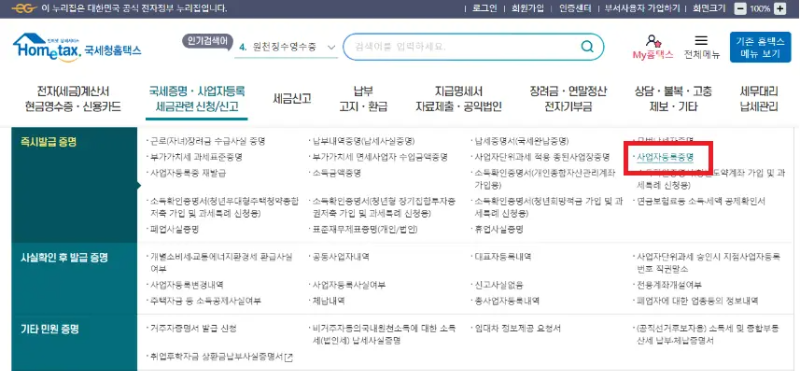Viewport: 800px width, 371px height.
Task: Open 신고사실없음
Action: point(498,285)
